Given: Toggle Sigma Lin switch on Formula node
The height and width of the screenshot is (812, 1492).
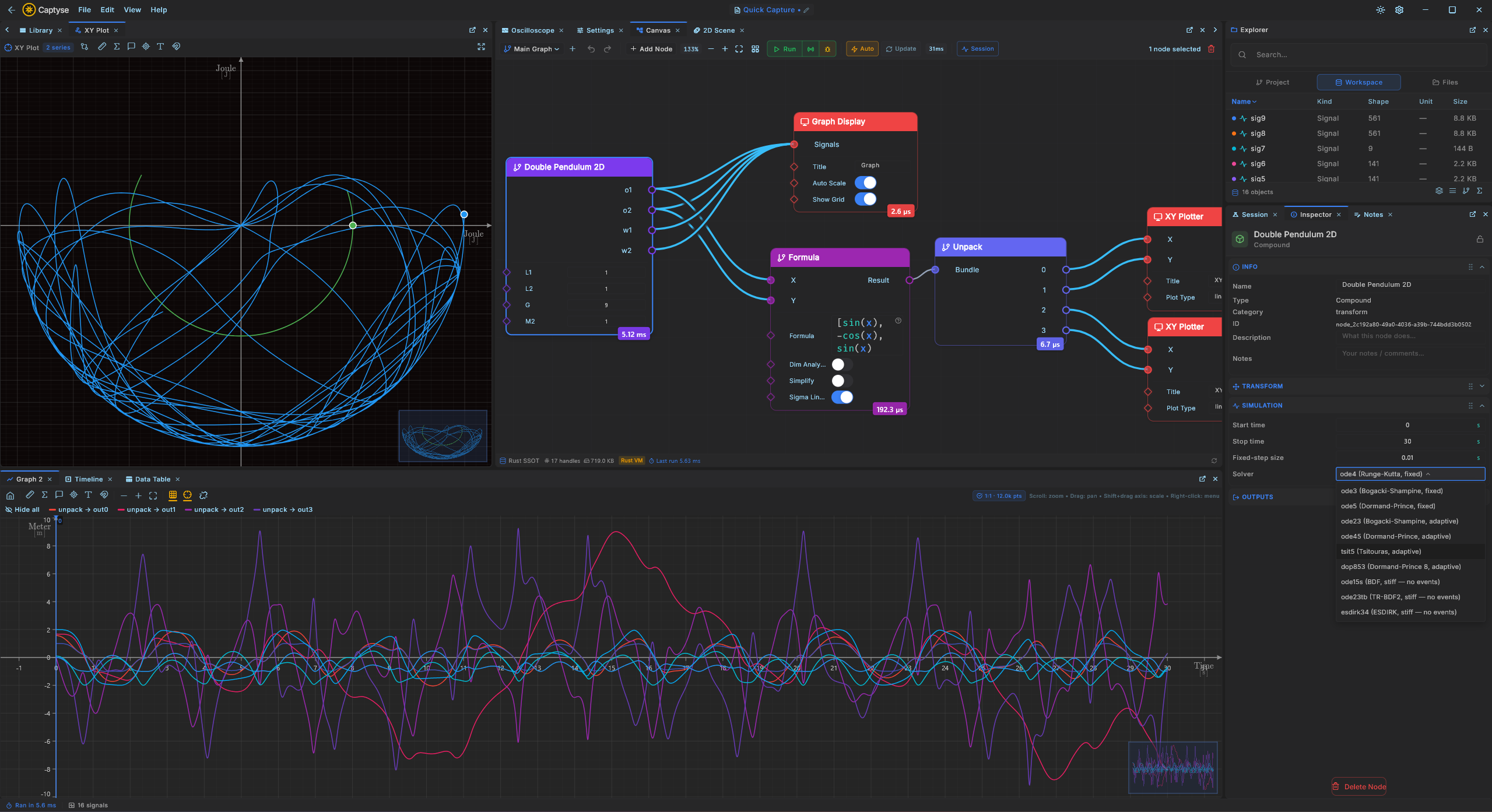Looking at the screenshot, I should click(x=842, y=397).
